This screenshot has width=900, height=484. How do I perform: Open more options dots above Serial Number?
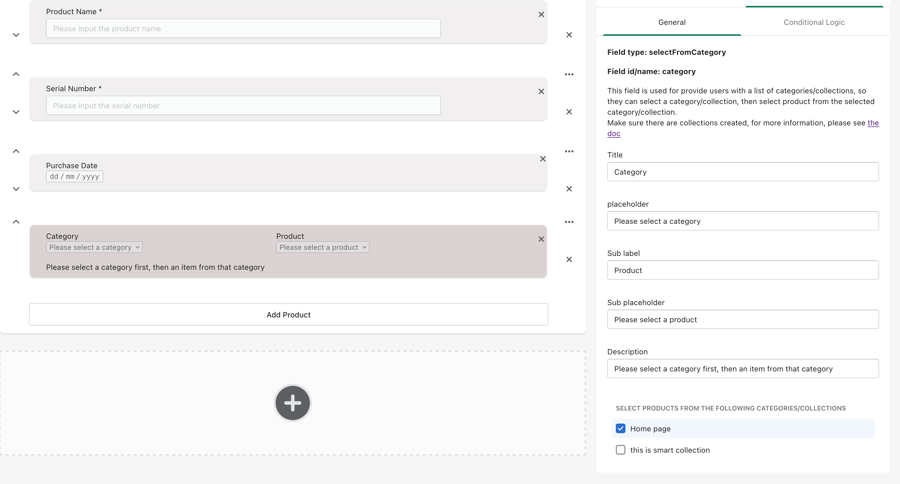click(x=569, y=74)
